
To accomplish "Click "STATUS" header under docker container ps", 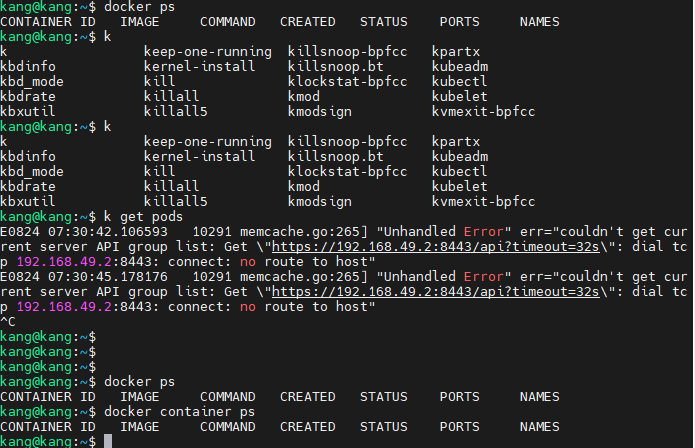I will coord(383,427).
